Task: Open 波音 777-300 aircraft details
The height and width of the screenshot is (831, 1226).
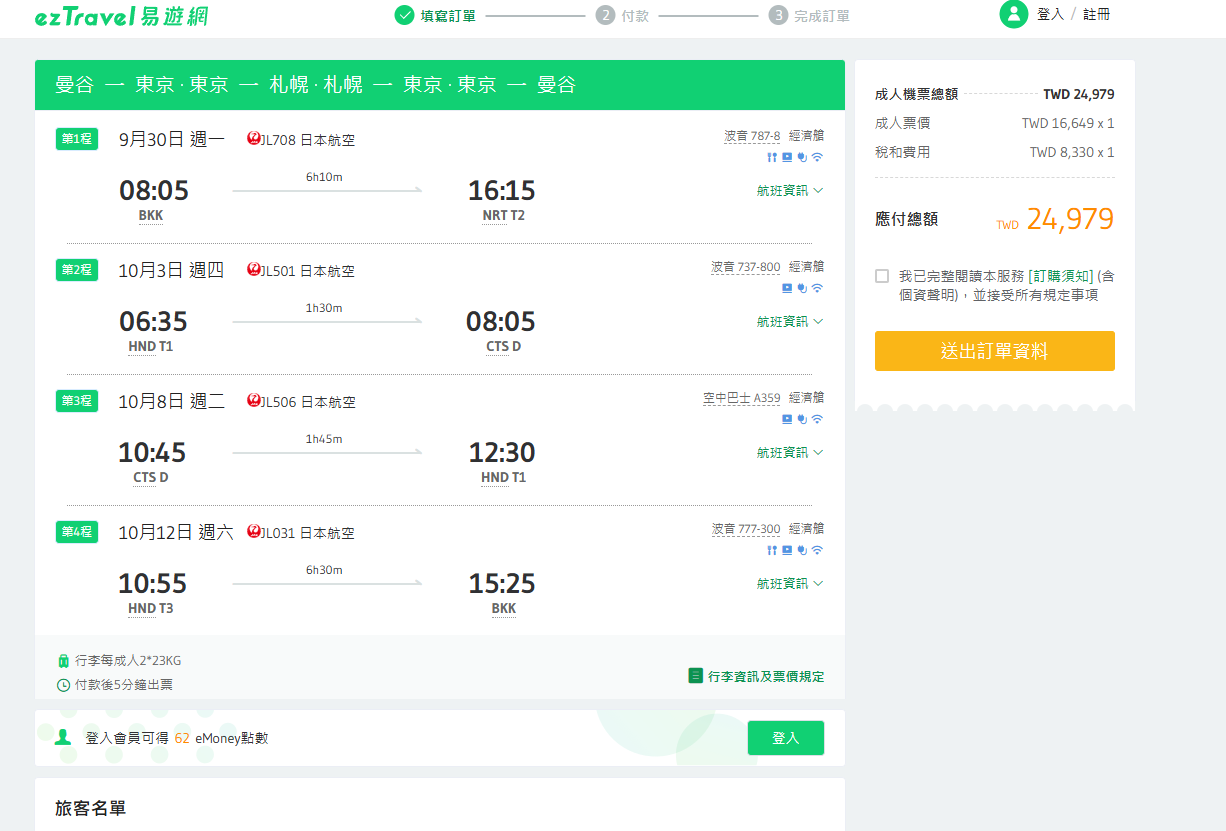Action: [x=746, y=529]
